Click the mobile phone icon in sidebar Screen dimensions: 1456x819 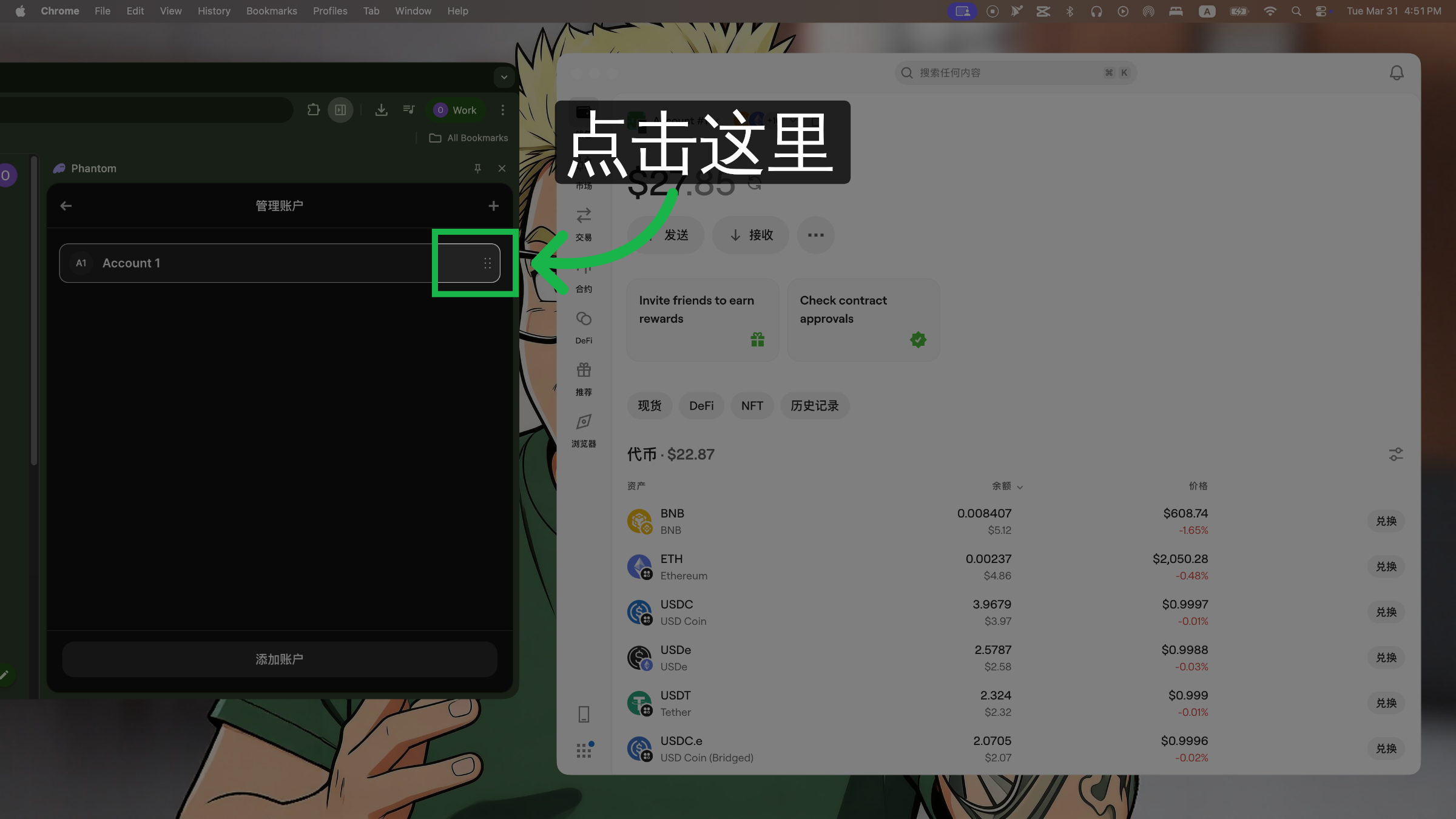pos(584,714)
